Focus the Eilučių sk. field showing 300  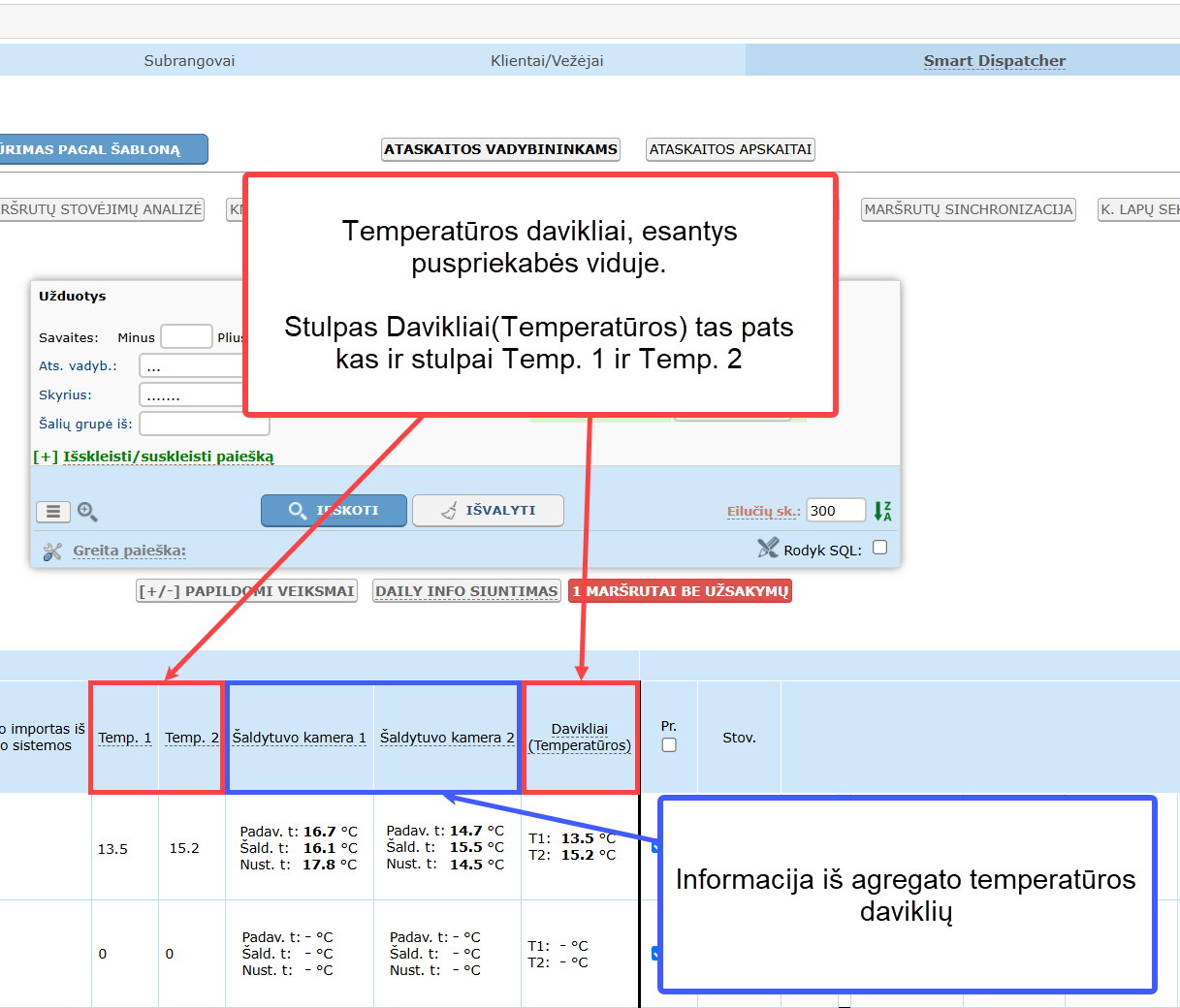[836, 511]
